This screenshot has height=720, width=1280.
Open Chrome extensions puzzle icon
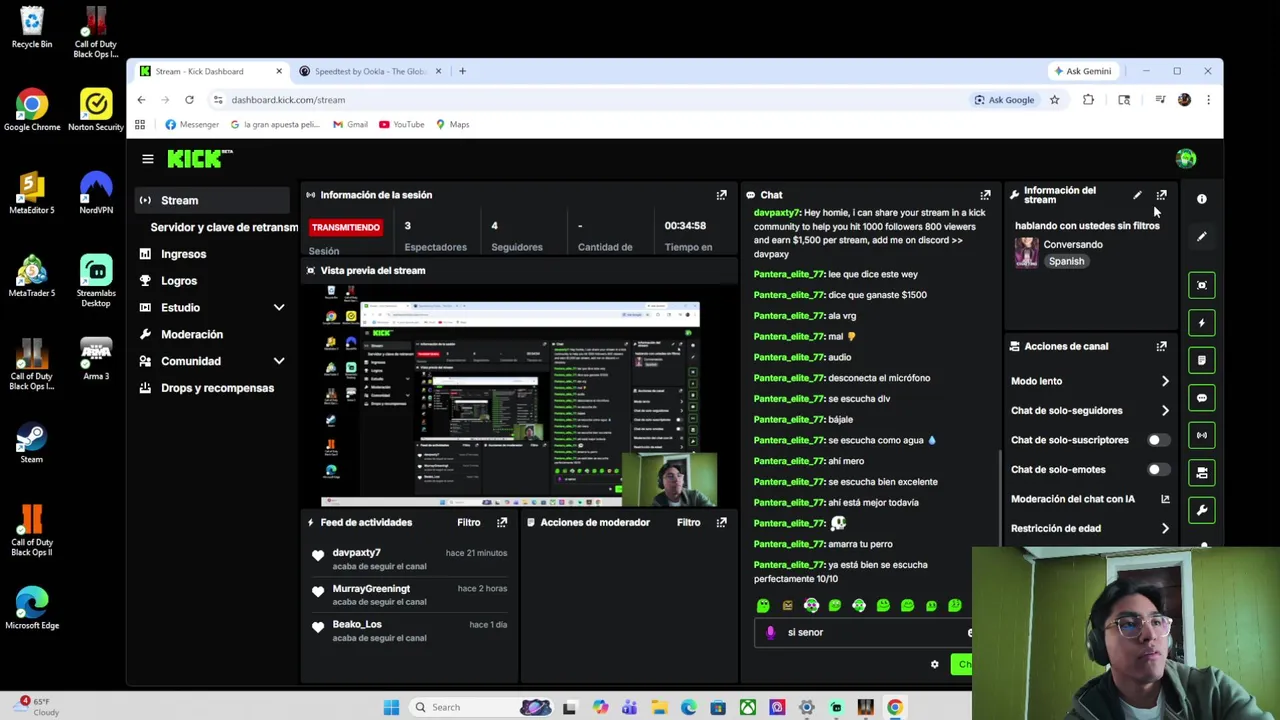point(1088,100)
